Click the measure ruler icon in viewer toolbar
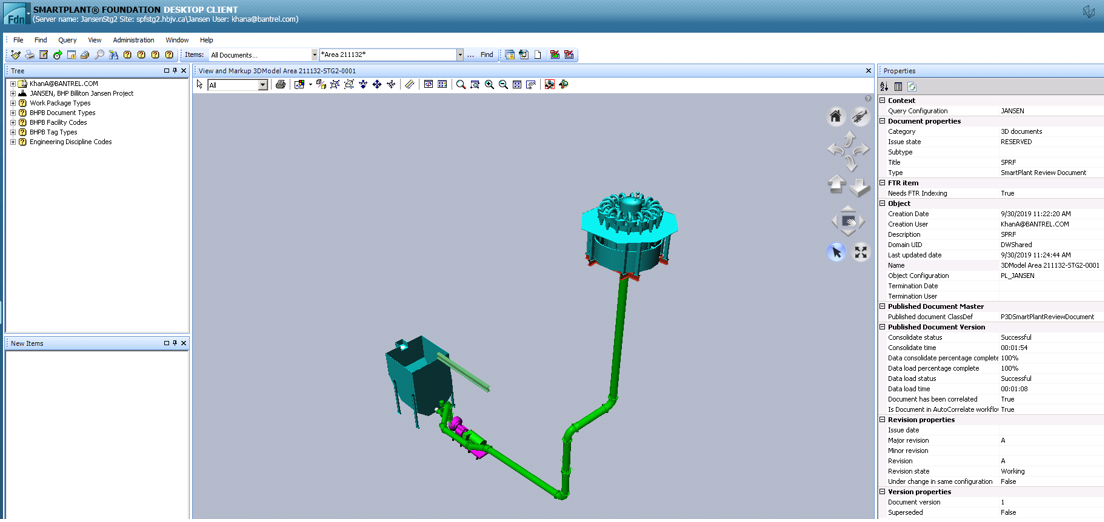Viewport: 1104px width, 522px height. click(410, 85)
